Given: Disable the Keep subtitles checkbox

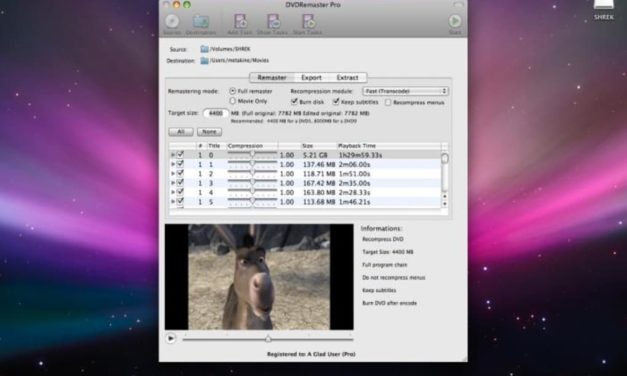Looking at the screenshot, I should tap(336, 102).
